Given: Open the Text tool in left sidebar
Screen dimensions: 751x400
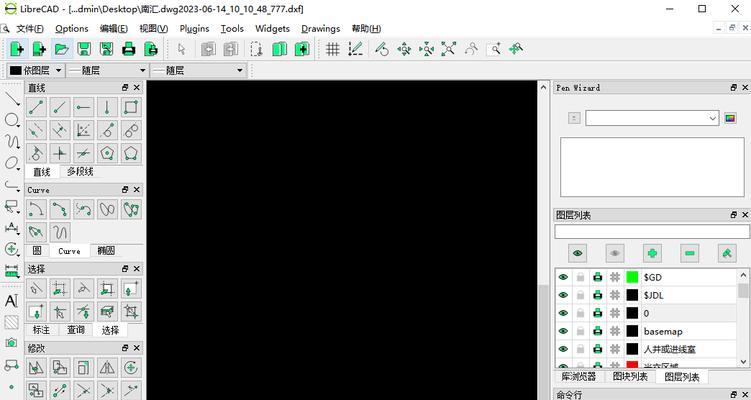Looking at the screenshot, I should [x=11, y=301].
